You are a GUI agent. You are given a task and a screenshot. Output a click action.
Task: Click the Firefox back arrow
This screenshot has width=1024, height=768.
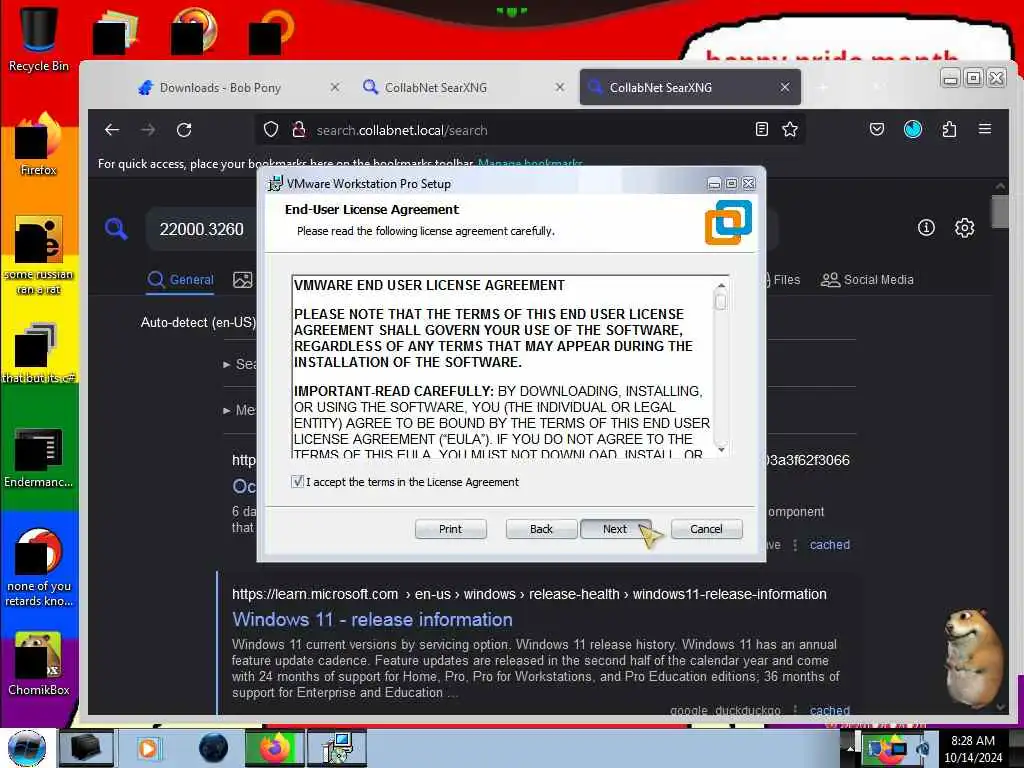112,130
